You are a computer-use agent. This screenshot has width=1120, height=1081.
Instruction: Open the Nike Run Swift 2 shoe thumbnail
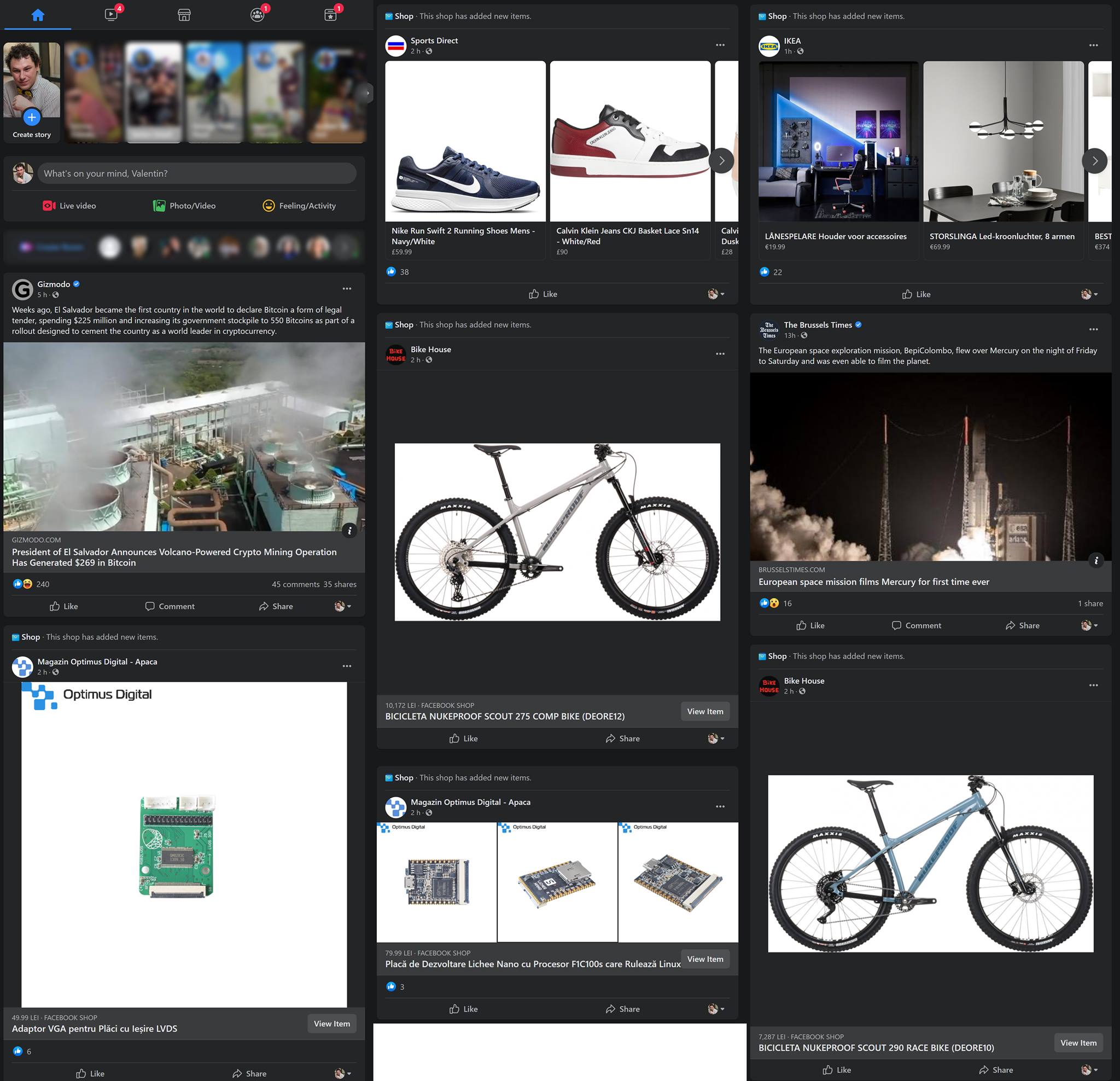[x=465, y=141]
